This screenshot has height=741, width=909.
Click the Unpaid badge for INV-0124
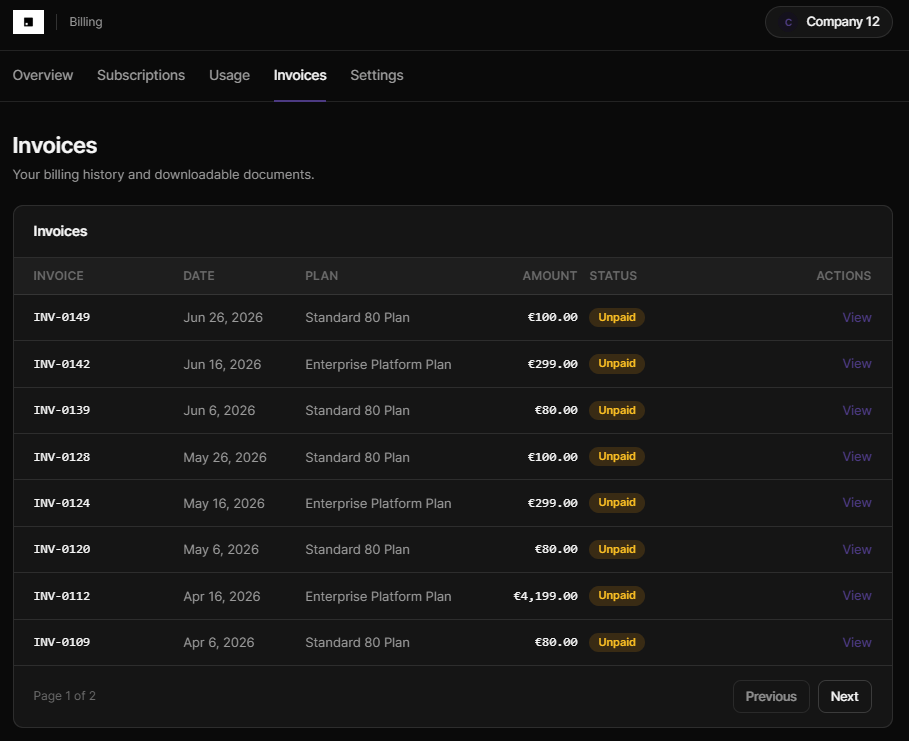[617, 503]
